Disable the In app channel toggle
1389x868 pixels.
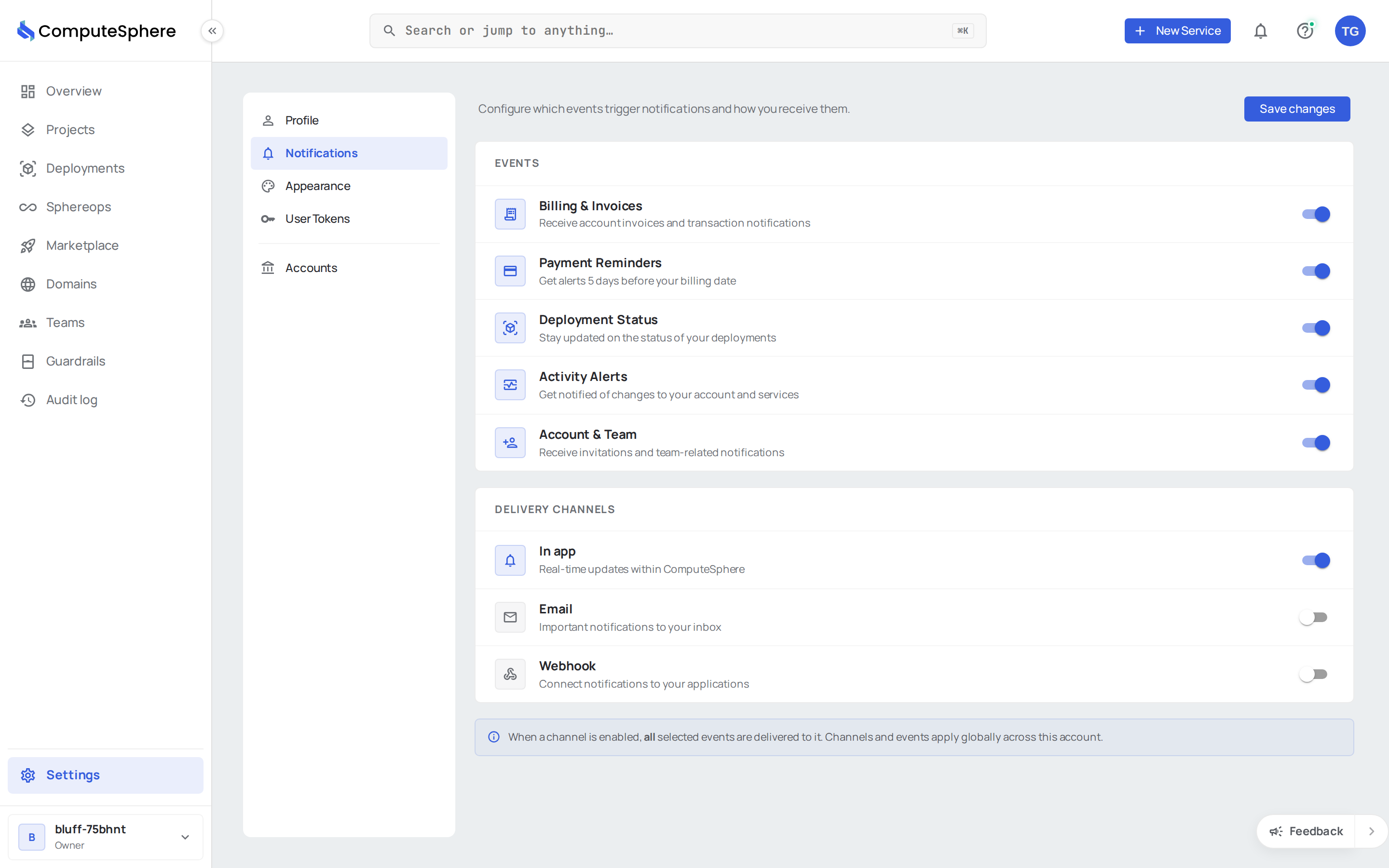(x=1316, y=560)
